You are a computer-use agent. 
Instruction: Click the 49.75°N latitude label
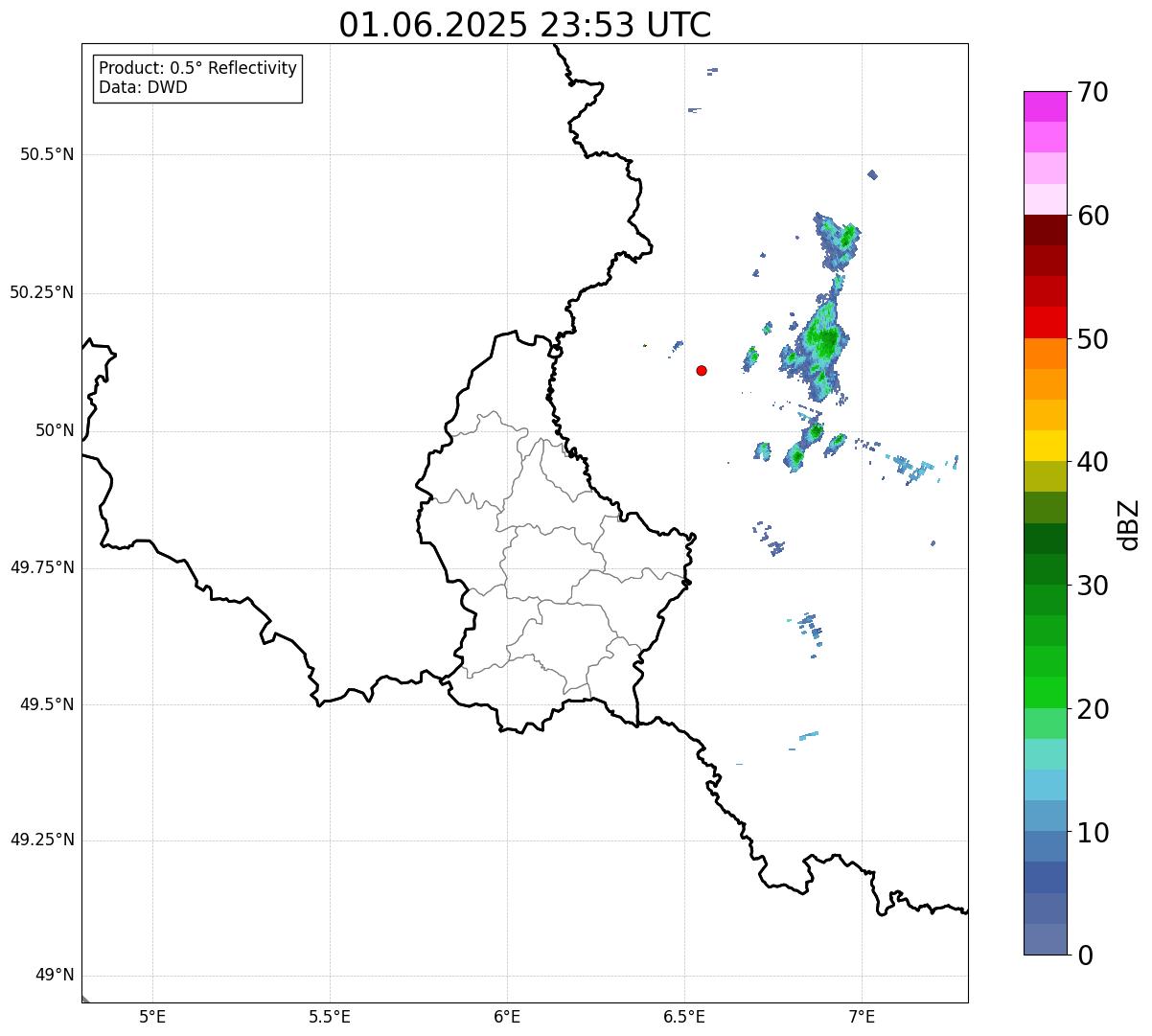pyautogui.click(x=42, y=567)
